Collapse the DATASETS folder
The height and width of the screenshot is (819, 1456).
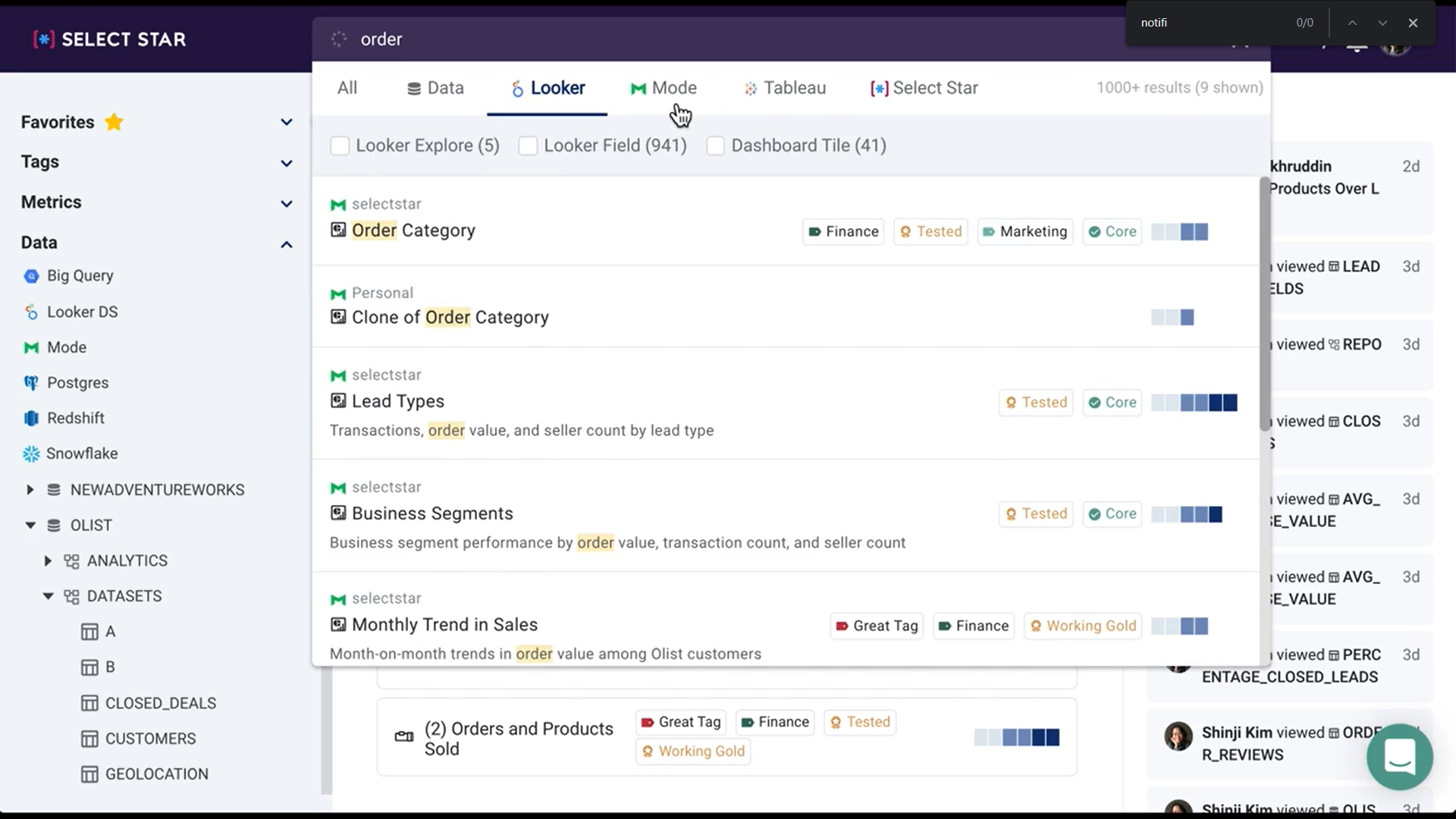pos(48,596)
